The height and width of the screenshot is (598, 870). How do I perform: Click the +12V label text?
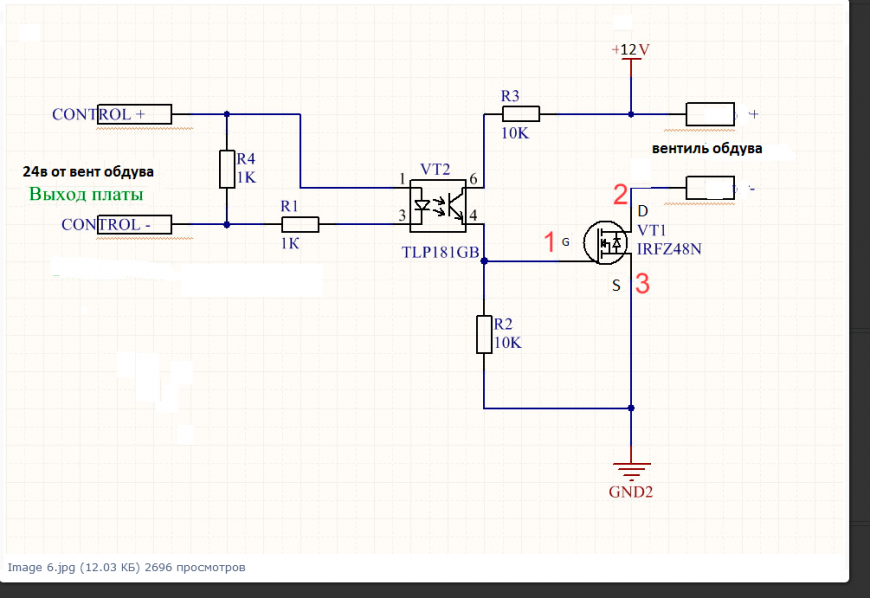[x=630, y=50]
